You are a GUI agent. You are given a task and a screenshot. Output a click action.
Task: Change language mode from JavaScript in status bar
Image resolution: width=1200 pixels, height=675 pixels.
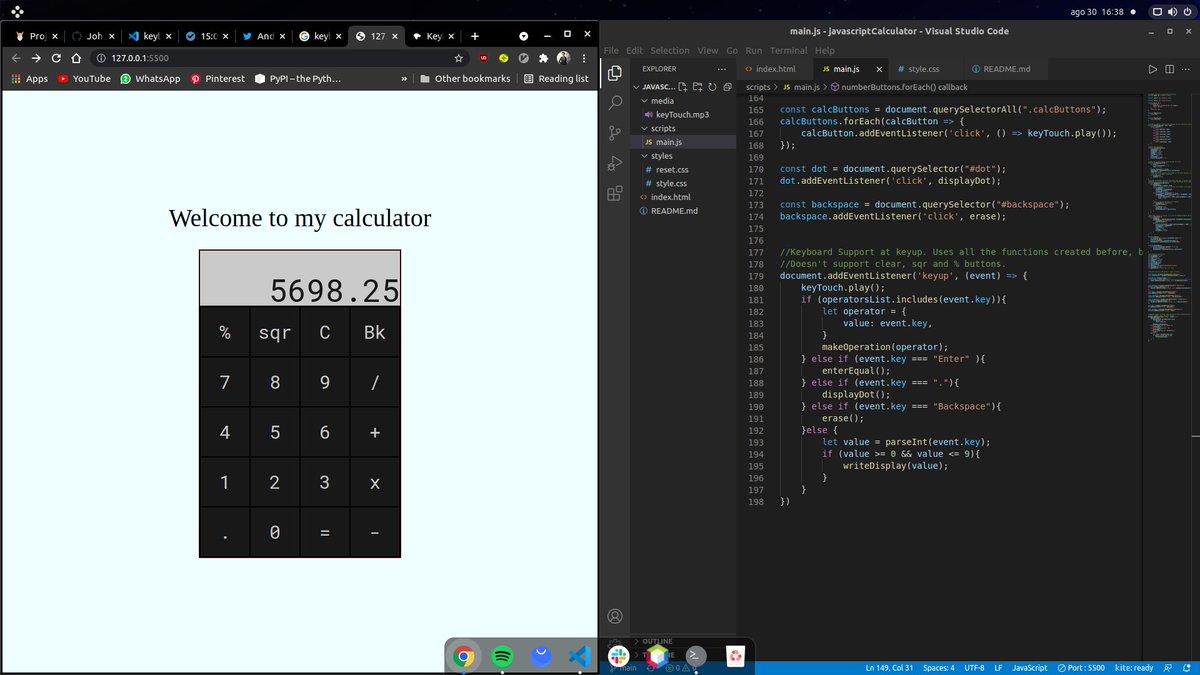pyautogui.click(x=1029, y=667)
